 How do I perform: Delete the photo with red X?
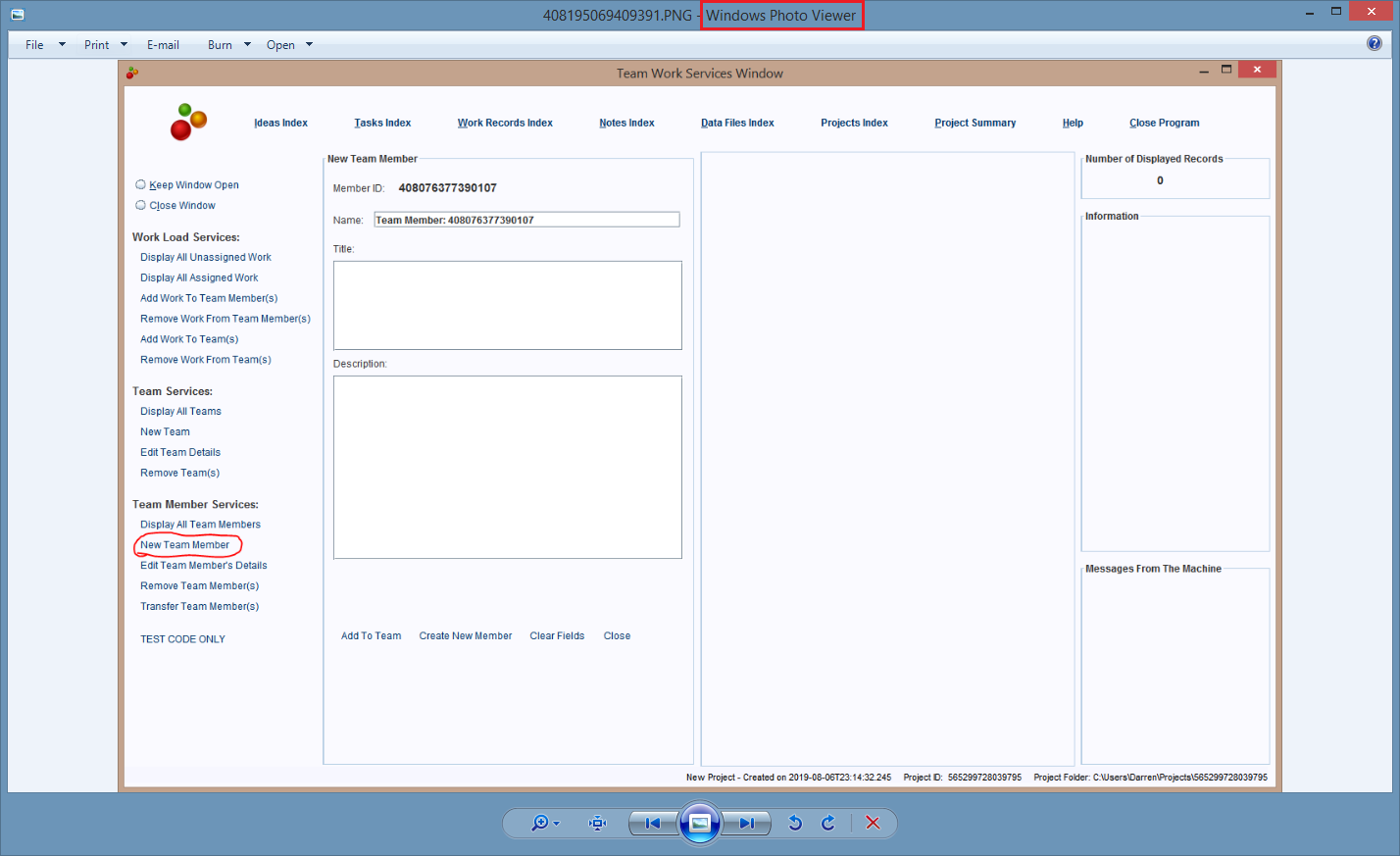click(873, 824)
